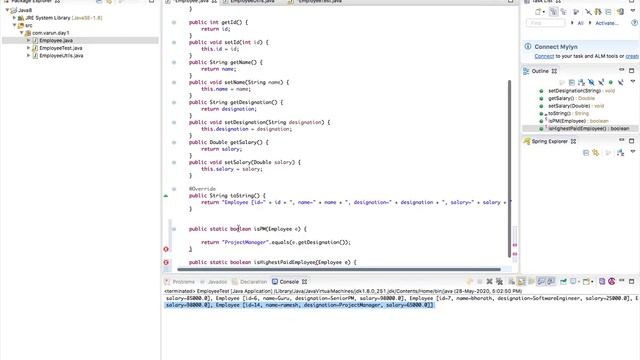Toggle the Categorized presentation icon in Task List

point(553,12)
